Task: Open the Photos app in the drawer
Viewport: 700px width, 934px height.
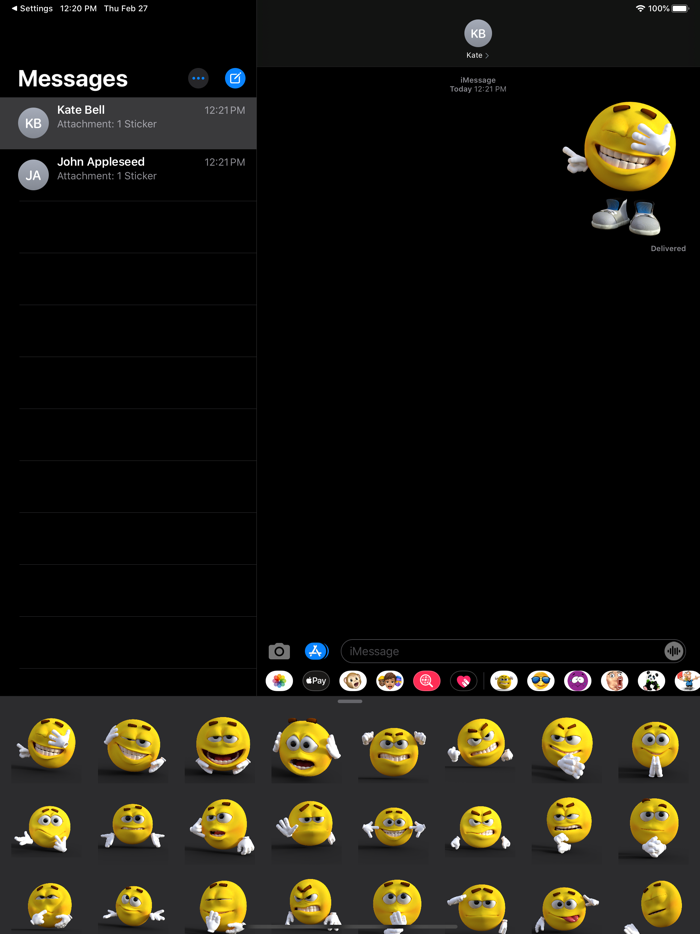Action: point(279,680)
